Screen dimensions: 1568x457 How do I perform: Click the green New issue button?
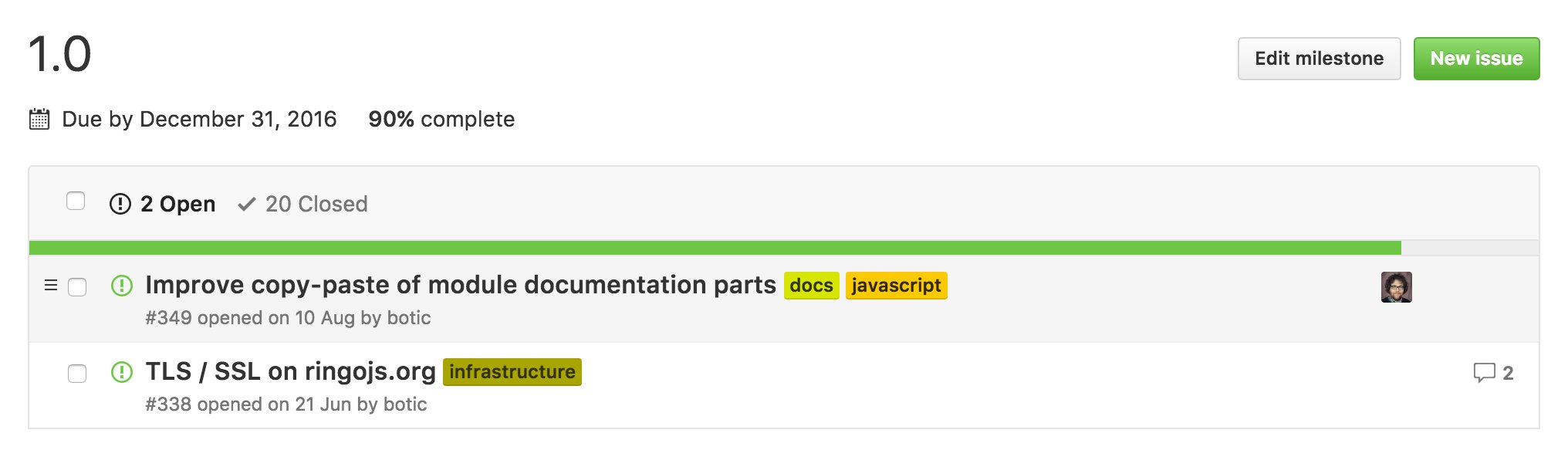click(x=1476, y=59)
